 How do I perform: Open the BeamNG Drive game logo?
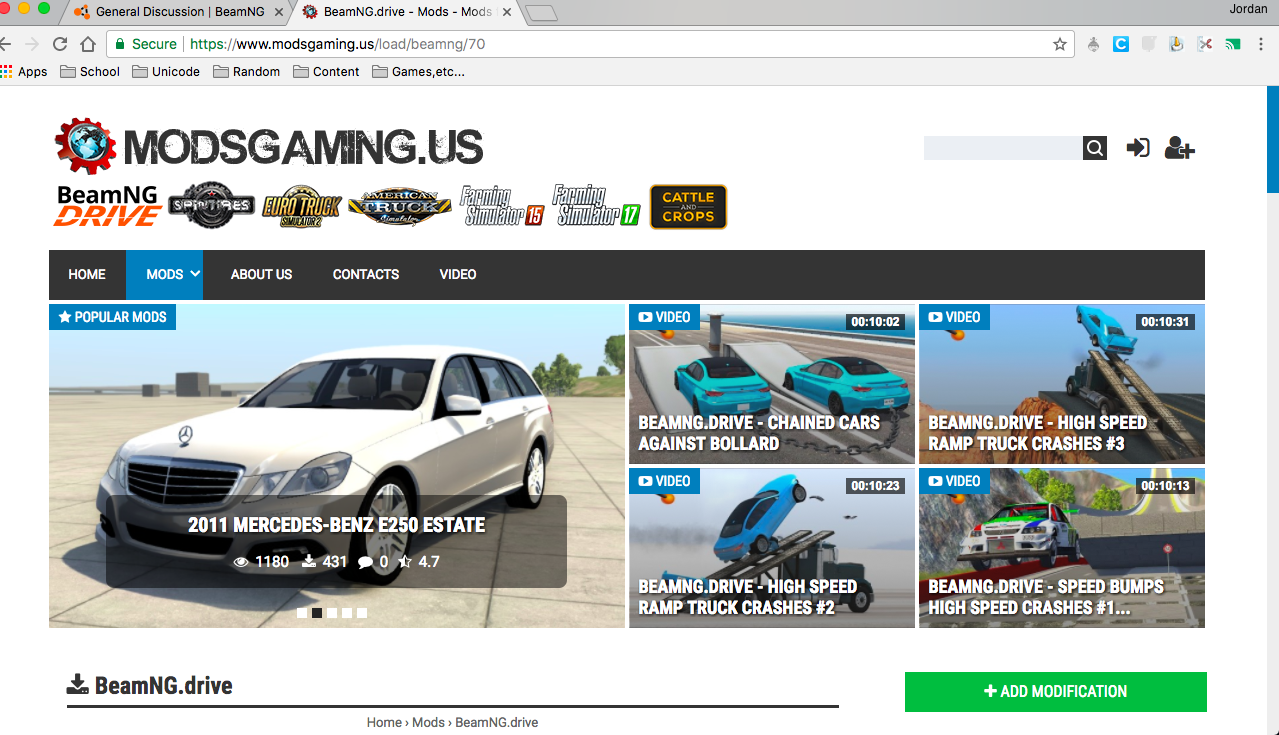point(108,206)
